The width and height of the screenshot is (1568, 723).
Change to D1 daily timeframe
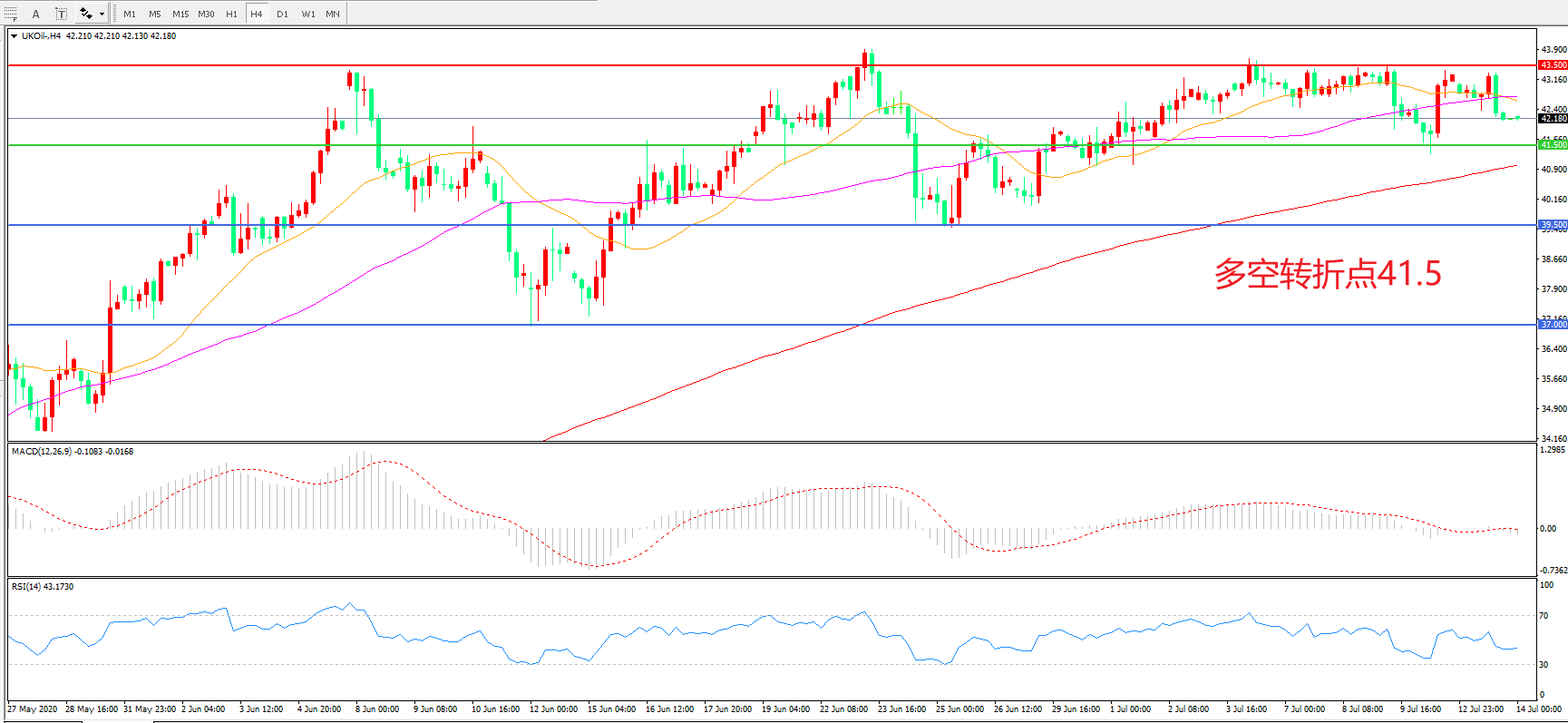coord(282,14)
